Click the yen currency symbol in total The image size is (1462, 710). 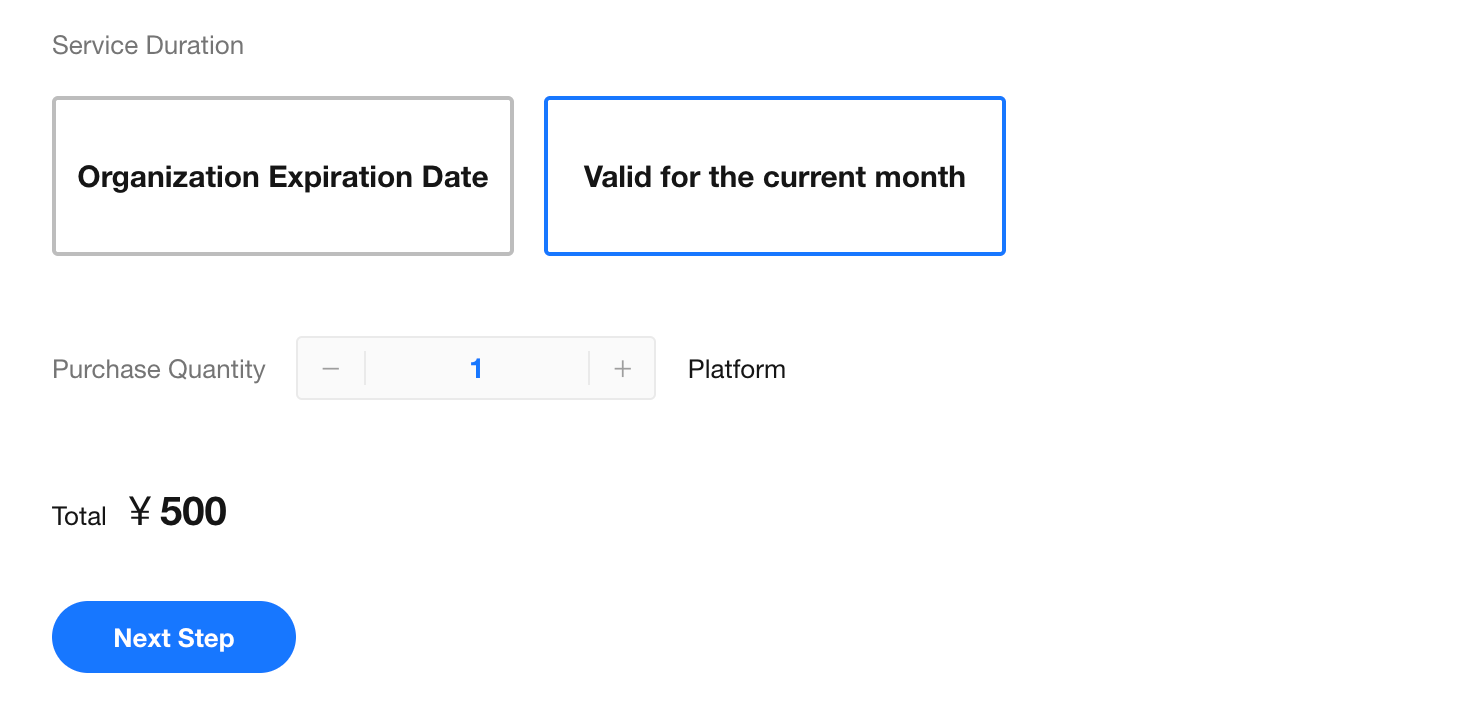(x=140, y=514)
